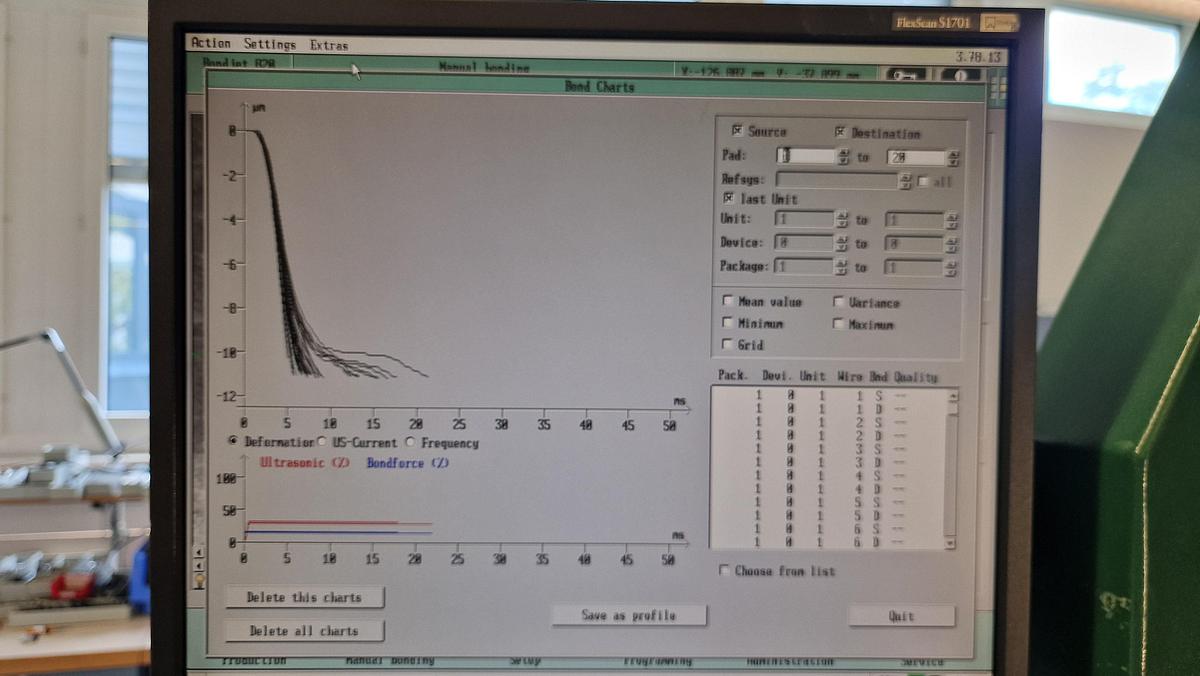Screen dimensions: 1200x676
Task: Click the Package start value stepper arrows
Action: click(x=842, y=266)
